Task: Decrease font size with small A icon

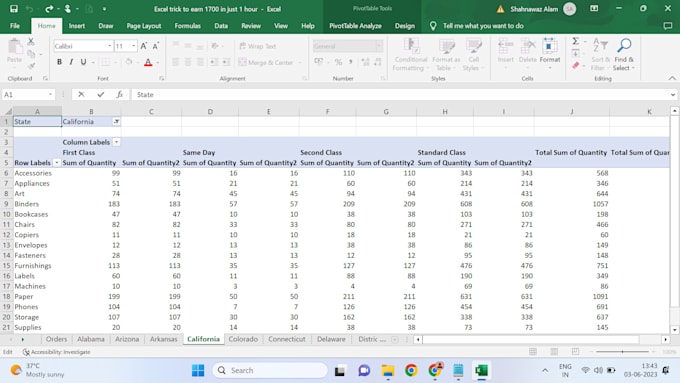Action: (x=156, y=46)
